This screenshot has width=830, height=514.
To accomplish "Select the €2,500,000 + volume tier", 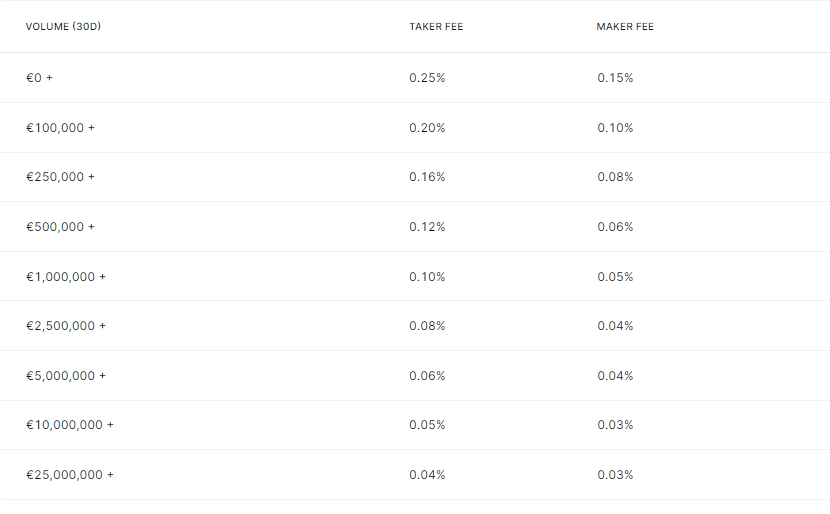I will coord(66,326).
